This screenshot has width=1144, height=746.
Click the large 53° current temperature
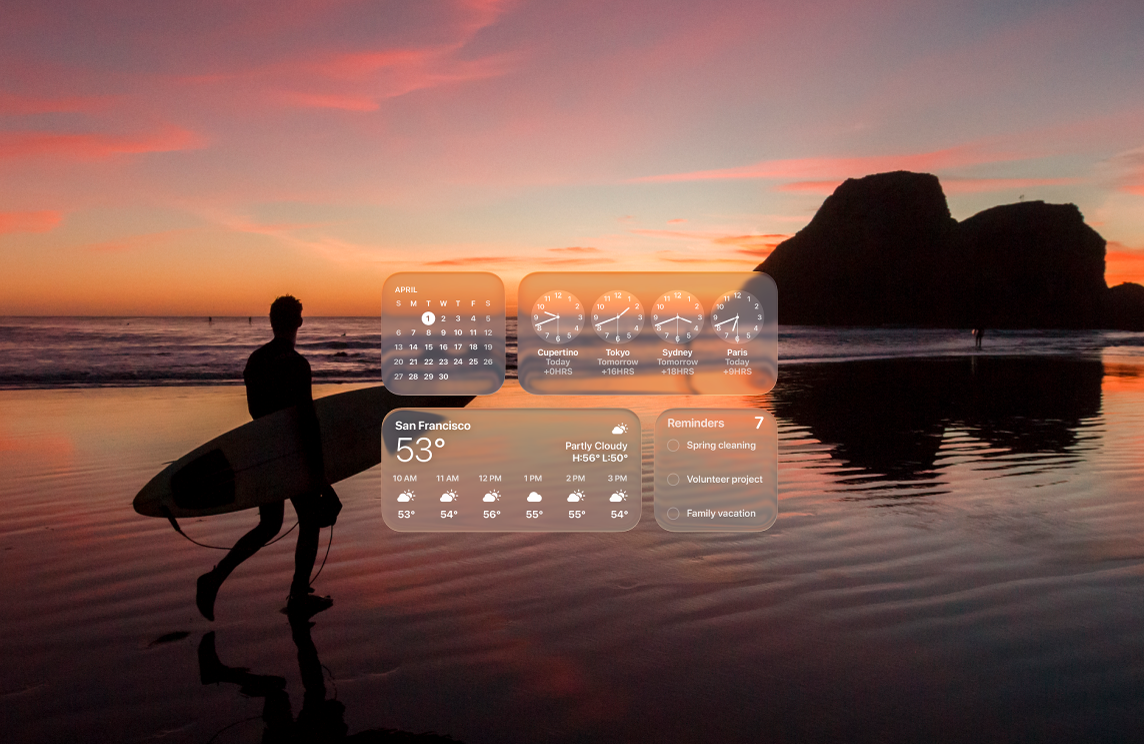(x=420, y=449)
